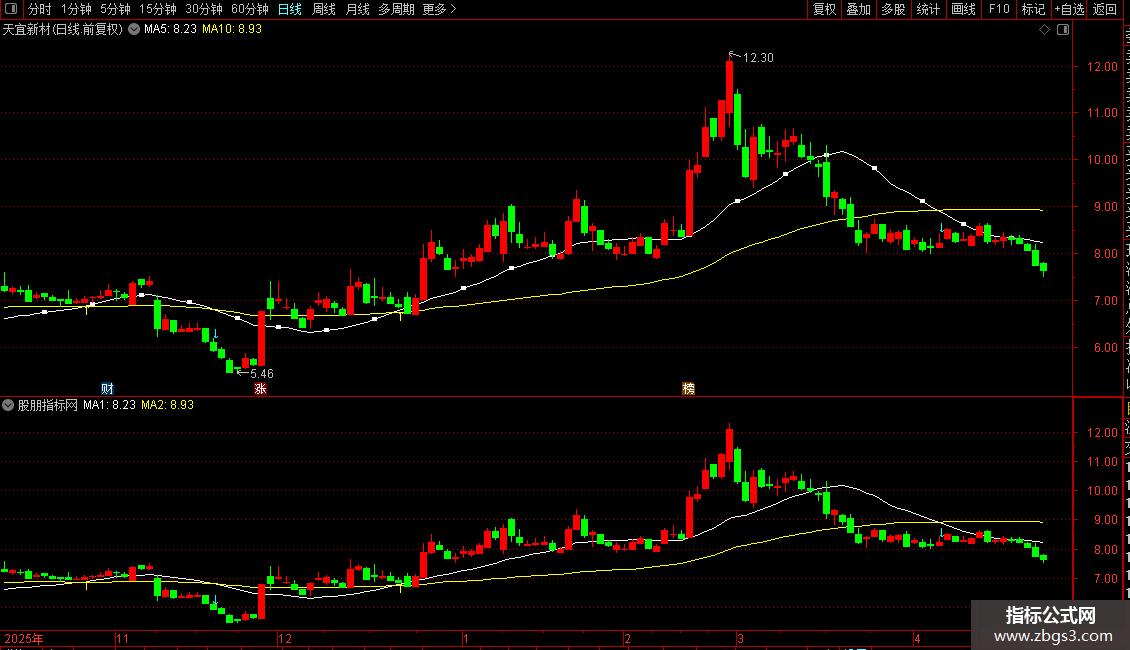Switch to 周线 weekly chart
The image size is (1130, 650).
pyautogui.click(x=324, y=9)
